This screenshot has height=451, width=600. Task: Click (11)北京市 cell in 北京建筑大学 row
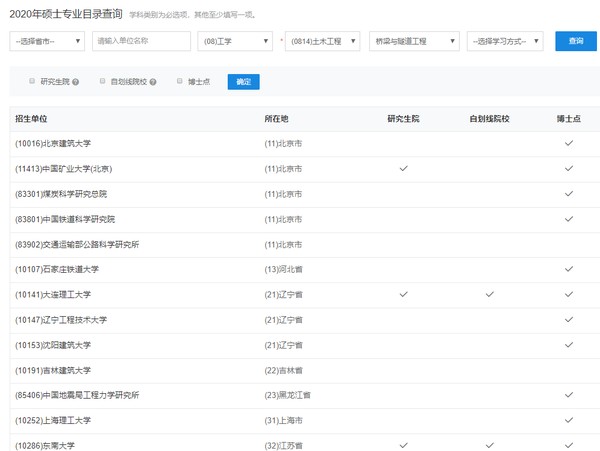point(283,143)
